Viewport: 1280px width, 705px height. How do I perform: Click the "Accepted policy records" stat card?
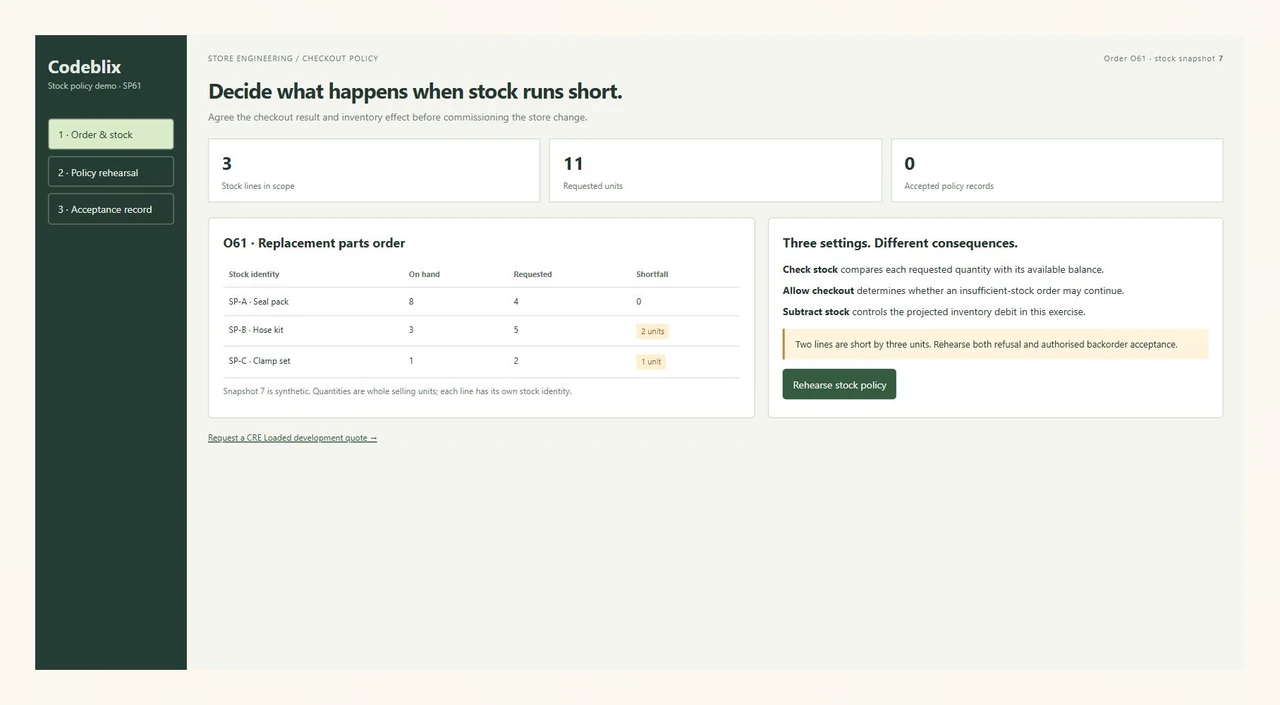click(x=1057, y=171)
